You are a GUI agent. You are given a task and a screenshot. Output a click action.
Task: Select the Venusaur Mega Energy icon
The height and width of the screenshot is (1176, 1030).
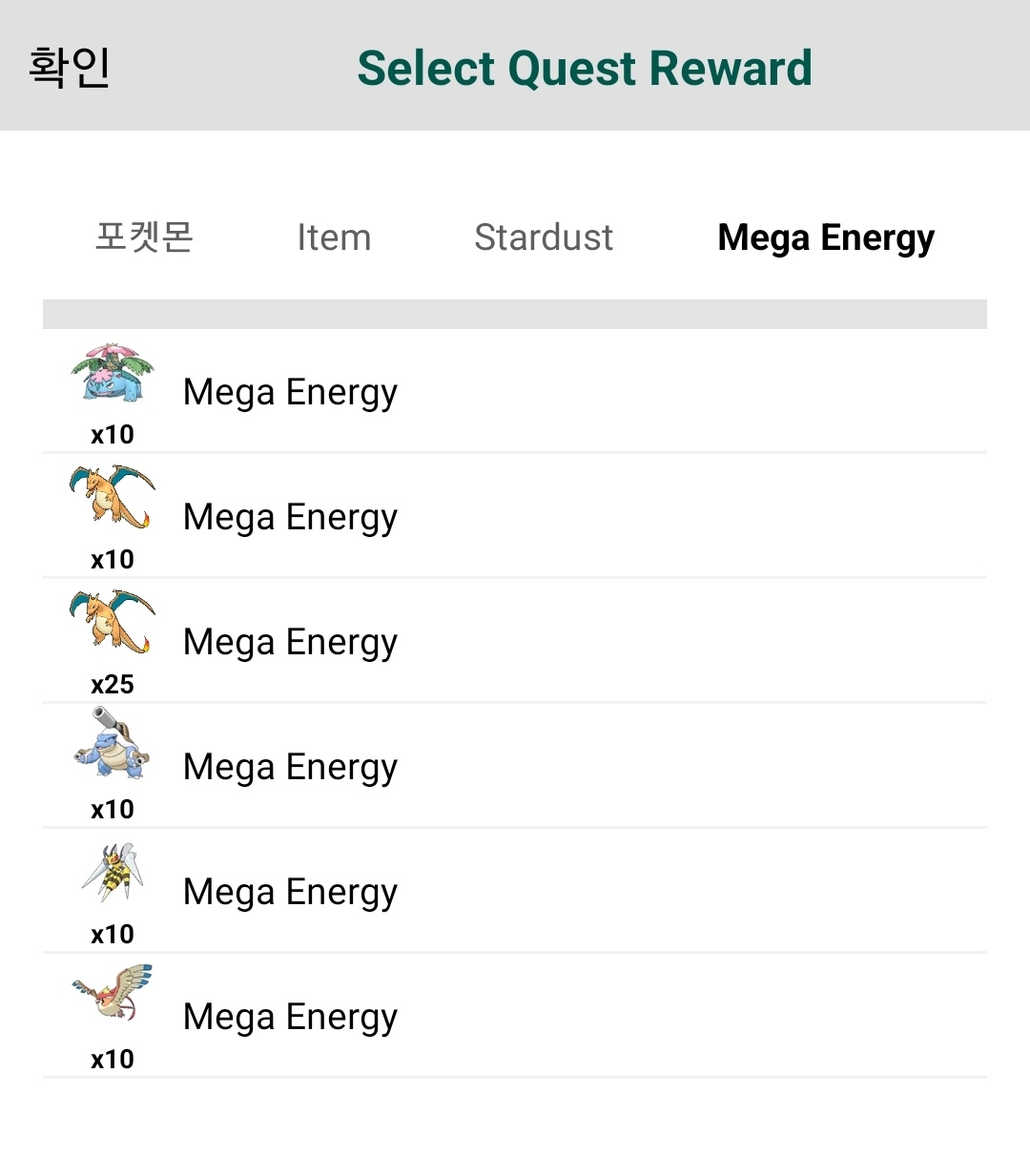point(113,373)
